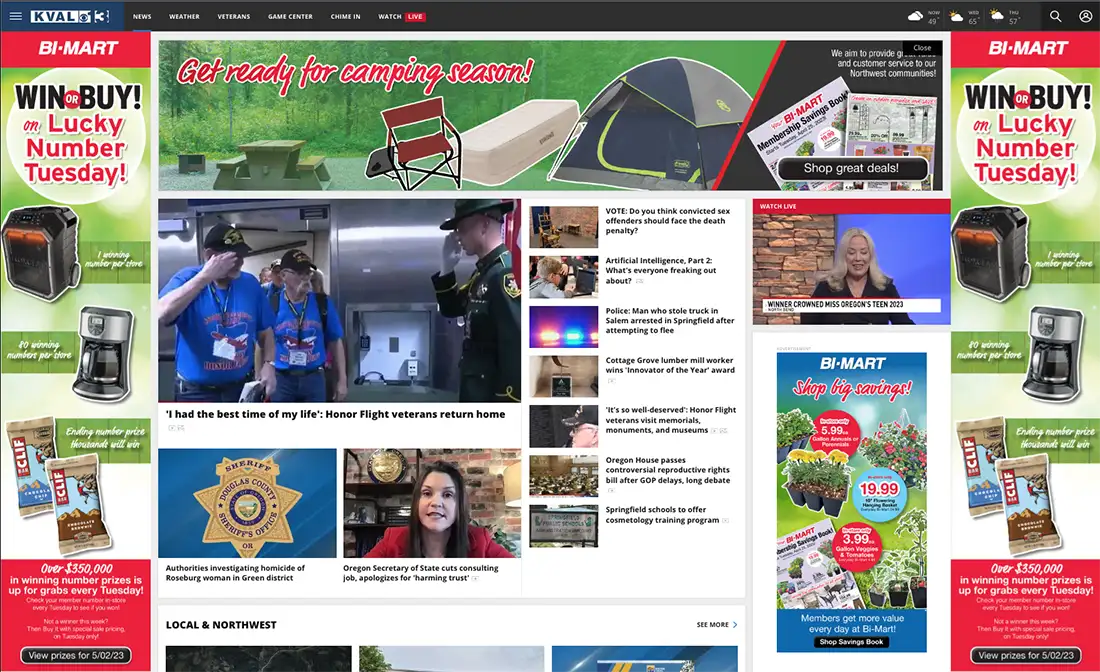Open Cottage Grove lumber mill worker headline
Image resolution: width=1100 pixels, height=672 pixels.
[x=670, y=365]
